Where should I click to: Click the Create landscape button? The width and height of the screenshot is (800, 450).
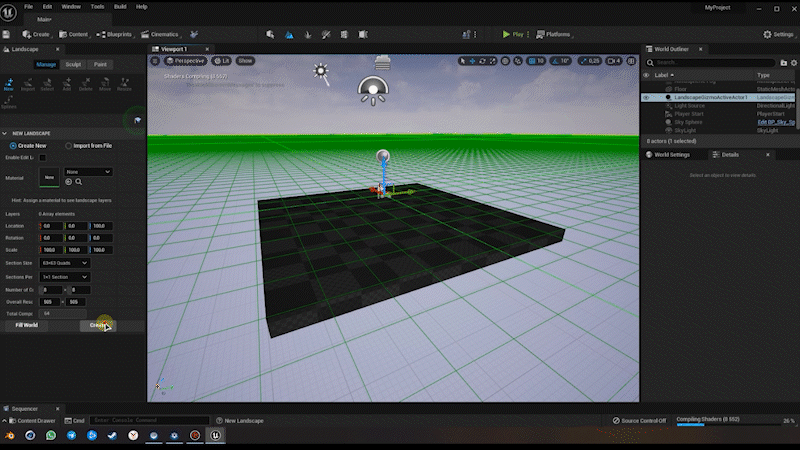point(98,326)
